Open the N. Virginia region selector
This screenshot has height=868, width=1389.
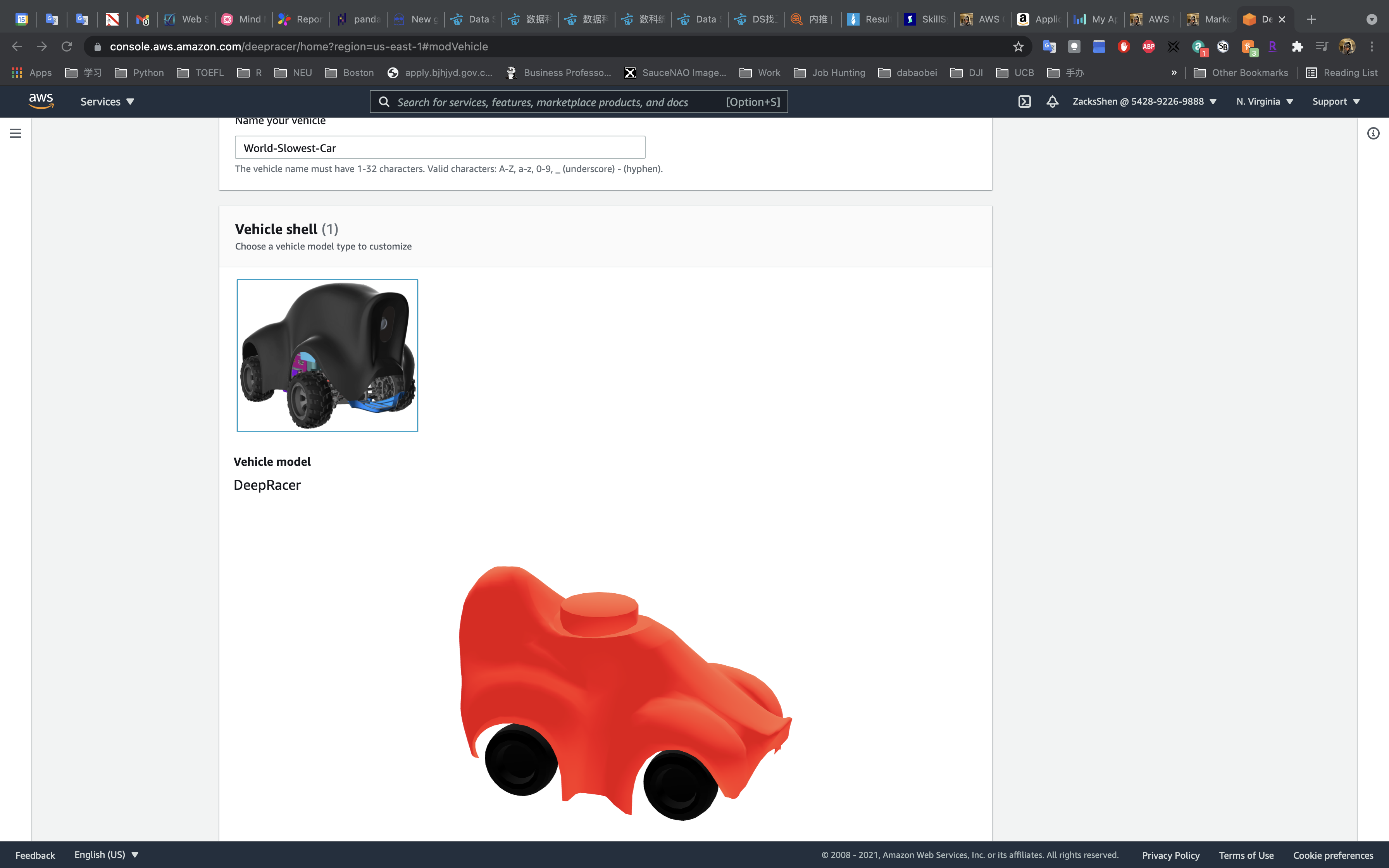click(x=1265, y=102)
